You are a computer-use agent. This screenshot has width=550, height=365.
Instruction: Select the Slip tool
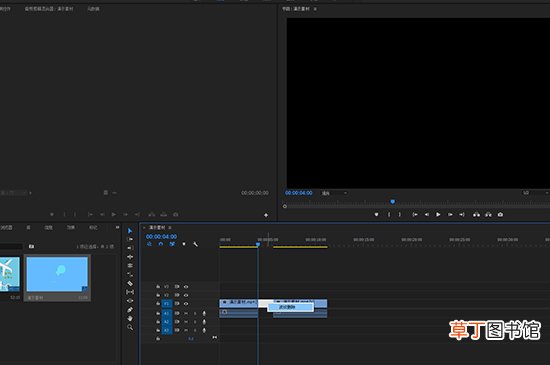click(130, 292)
